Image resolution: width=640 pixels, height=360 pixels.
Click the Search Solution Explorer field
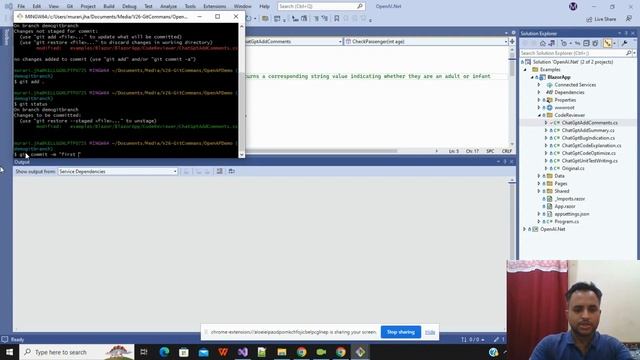click(573, 53)
